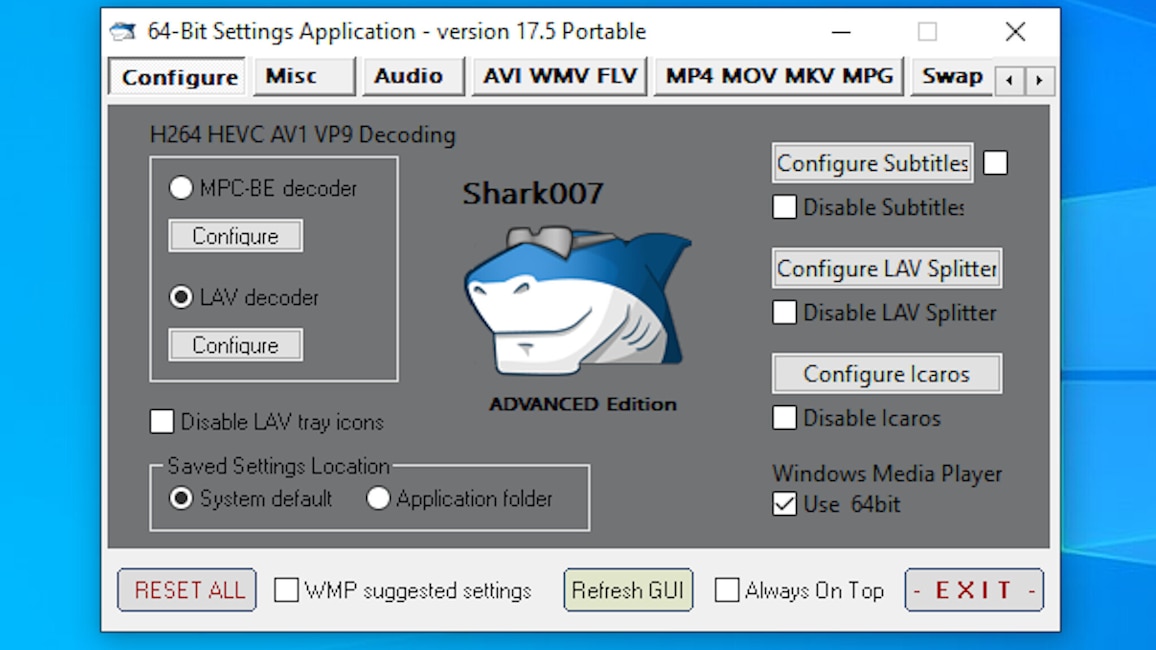Open the Swap tab

click(952, 76)
